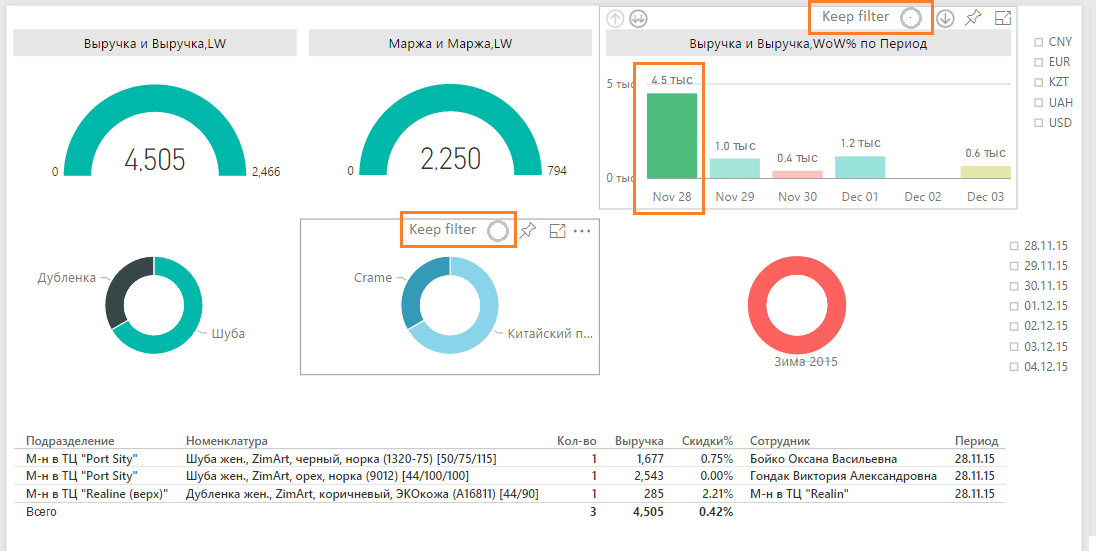
Task: Toggle Keep filter on the Crame donut chart
Action: coord(498,230)
